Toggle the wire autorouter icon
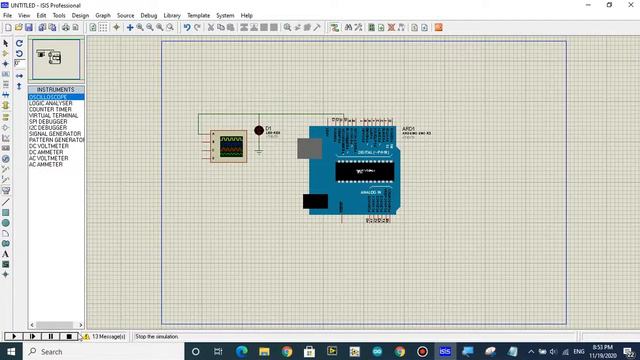Viewport: 640px width, 360px height. tap(335, 27)
